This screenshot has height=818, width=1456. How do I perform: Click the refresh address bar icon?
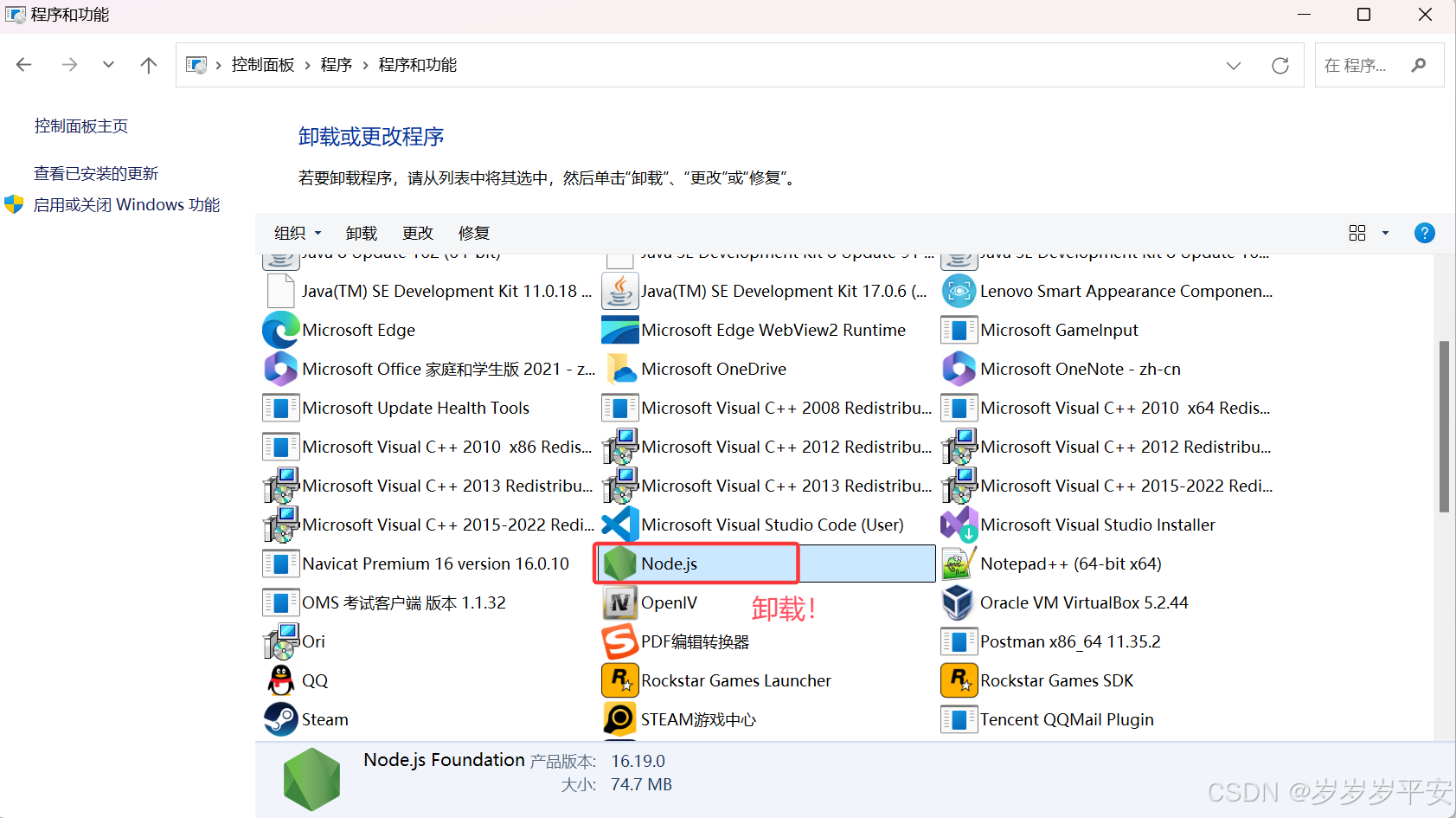click(1280, 65)
